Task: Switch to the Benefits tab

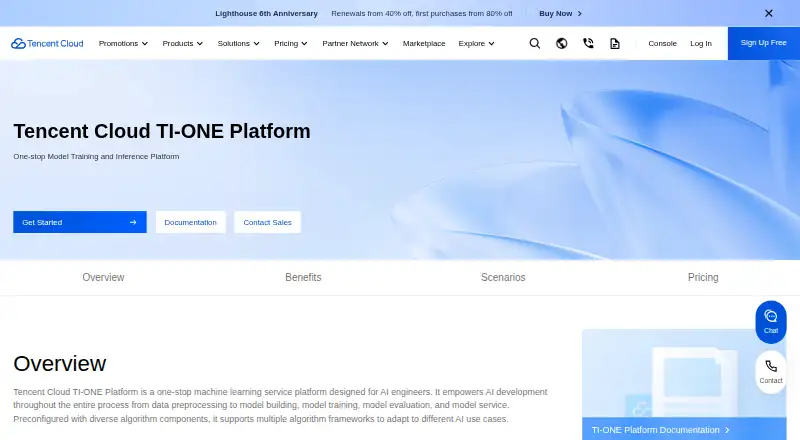Action: click(x=303, y=277)
